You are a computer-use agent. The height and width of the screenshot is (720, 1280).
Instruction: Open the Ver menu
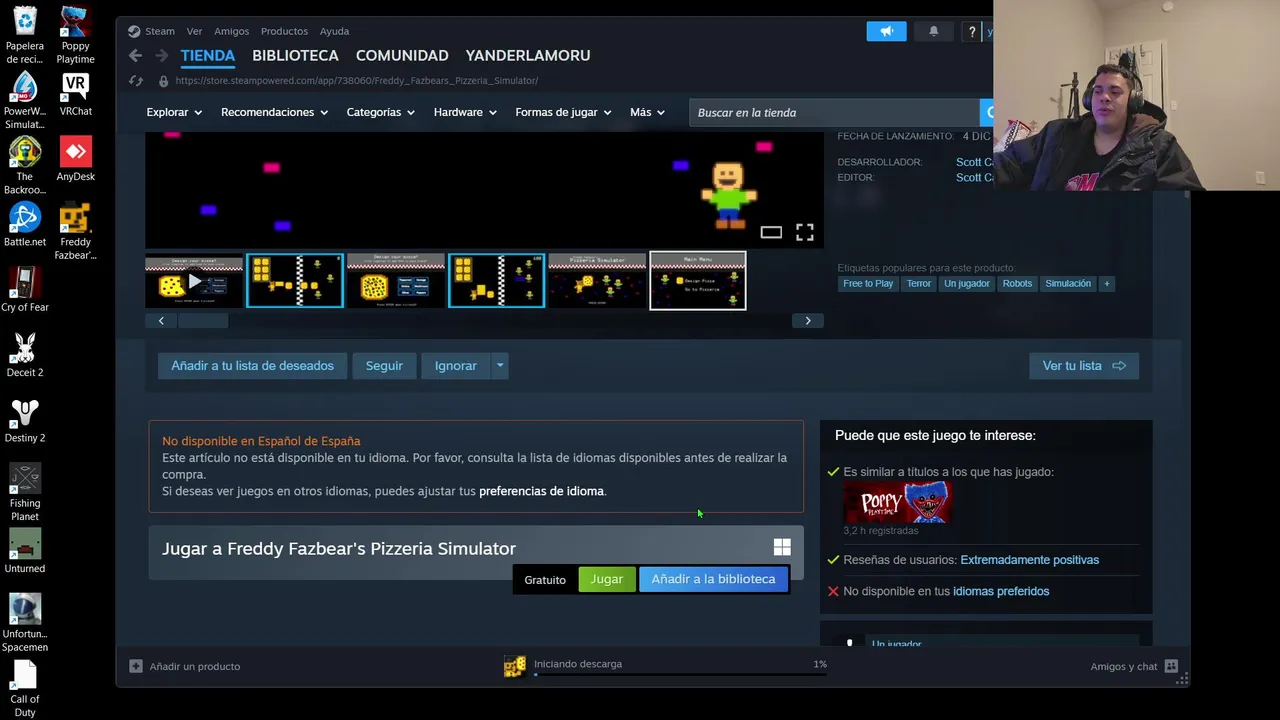point(194,31)
